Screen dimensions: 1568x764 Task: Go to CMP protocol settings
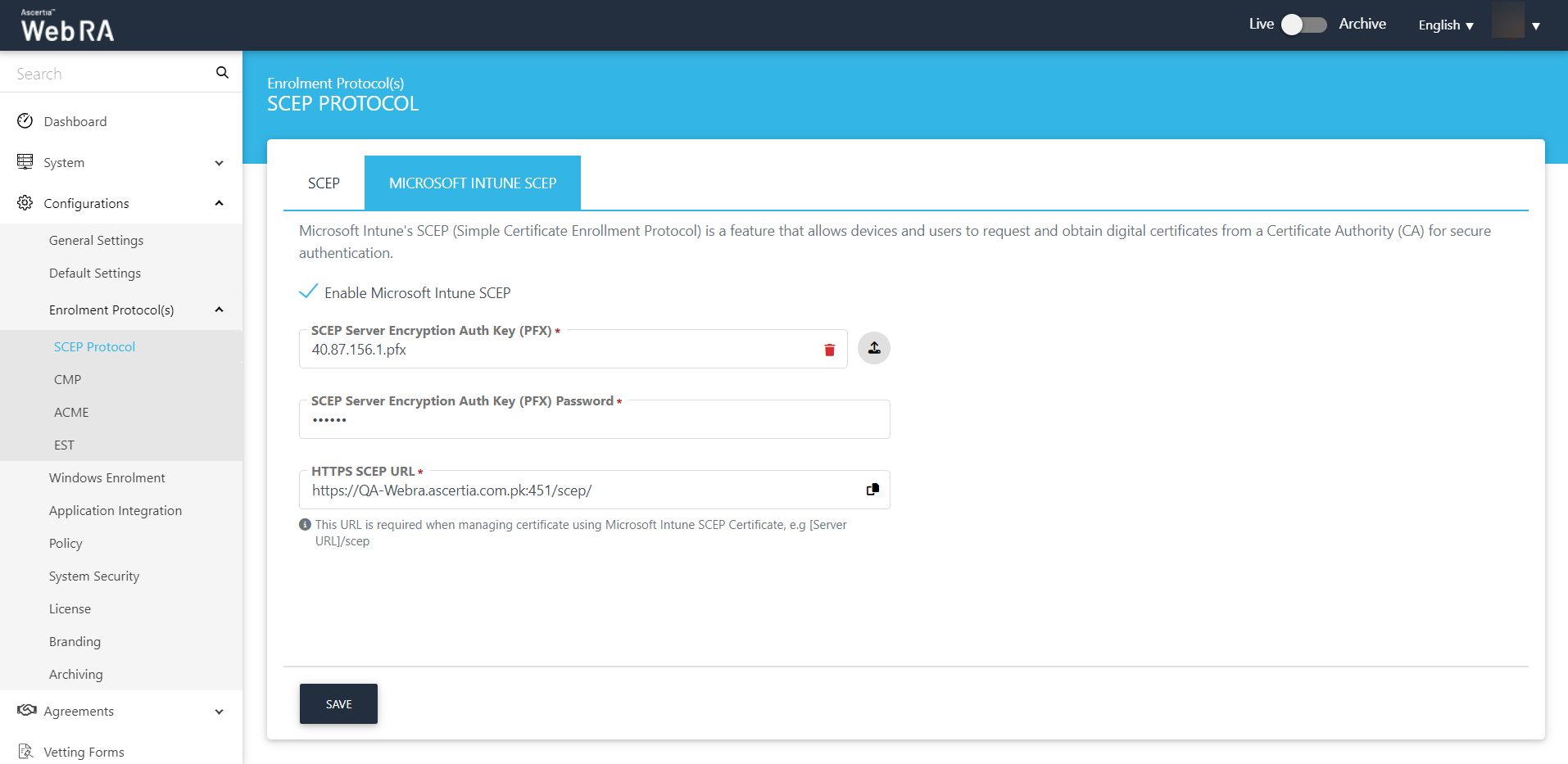click(67, 379)
